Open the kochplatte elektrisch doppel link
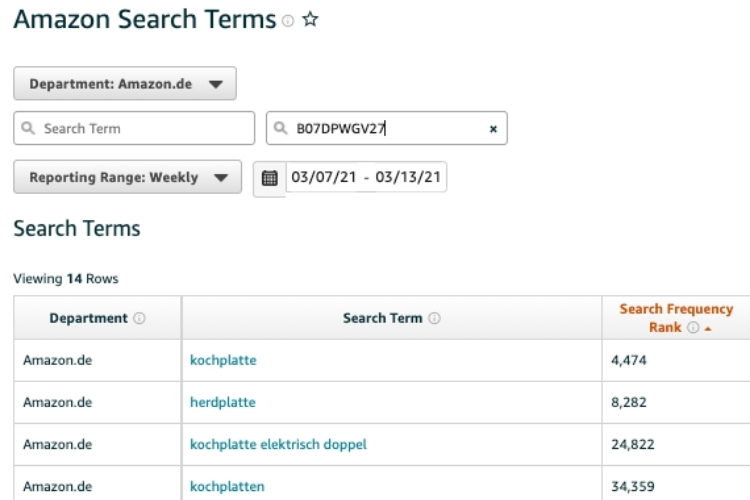 coord(278,444)
